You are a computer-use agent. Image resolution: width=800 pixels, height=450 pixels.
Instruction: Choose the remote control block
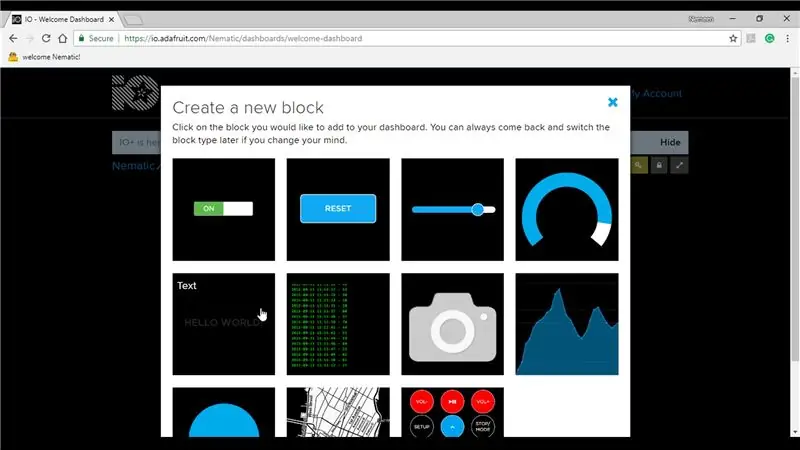(x=453, y=412)
